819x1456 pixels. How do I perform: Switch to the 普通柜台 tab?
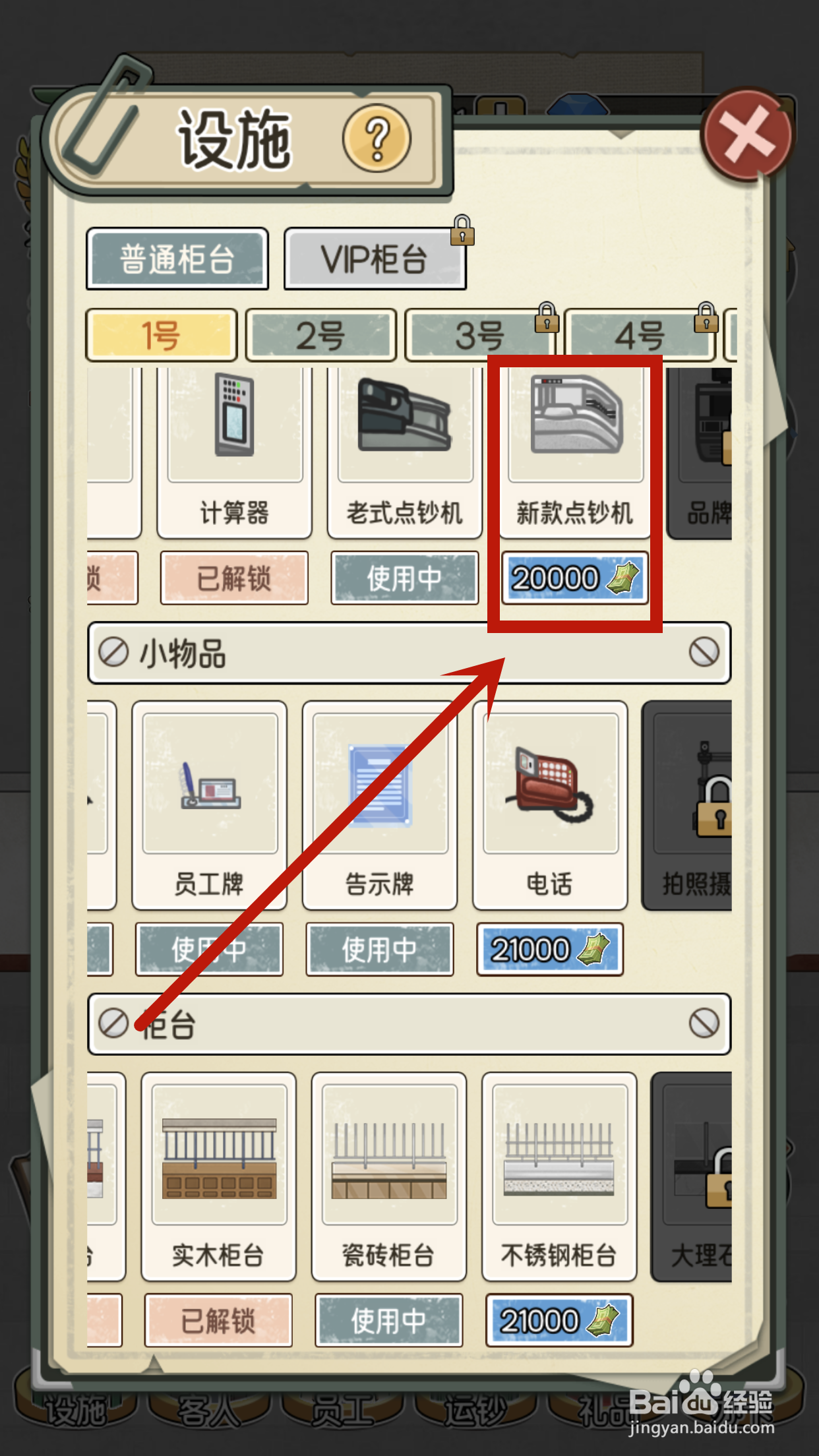tap(177, 258)
